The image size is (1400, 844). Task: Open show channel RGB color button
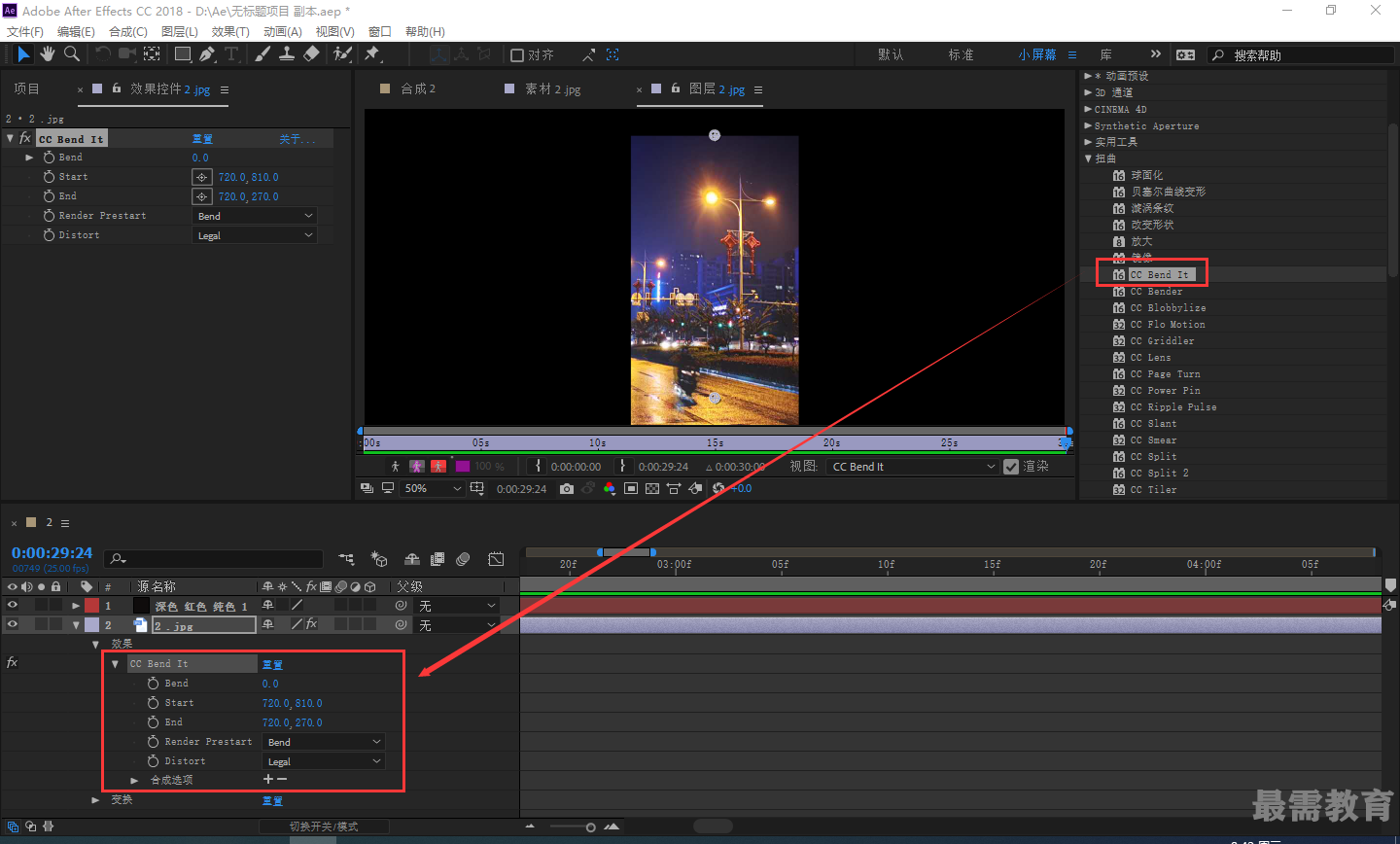tap(610, 488)
